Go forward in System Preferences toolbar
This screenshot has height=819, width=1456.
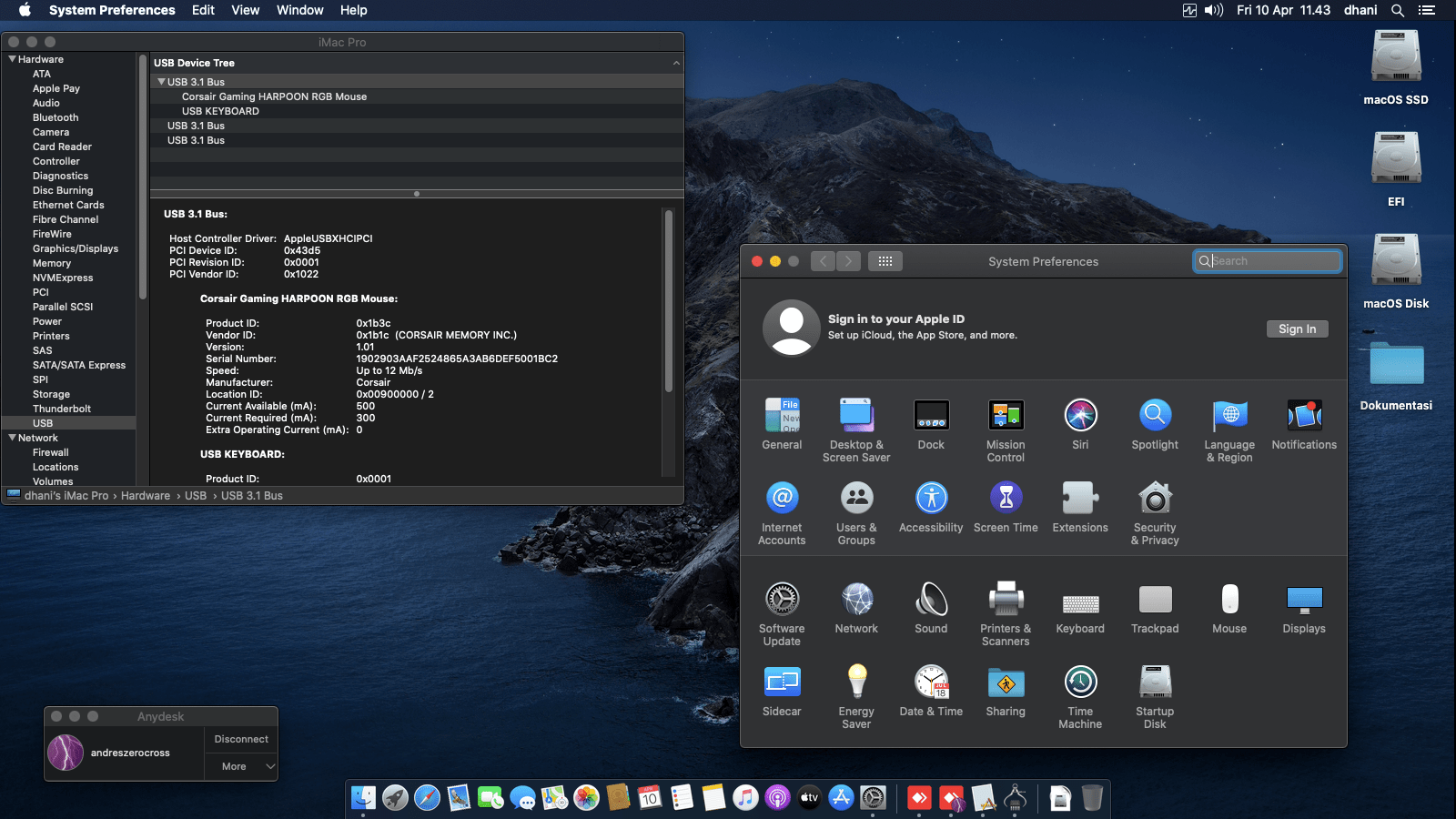point(848,261)
